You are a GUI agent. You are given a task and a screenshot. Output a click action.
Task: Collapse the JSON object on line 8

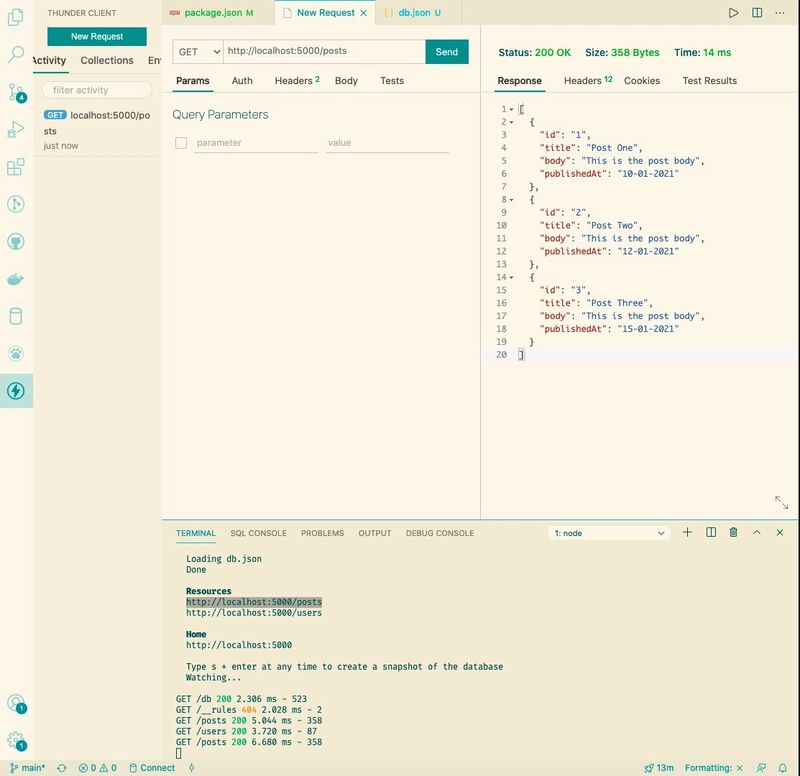(x=511, y=200)
